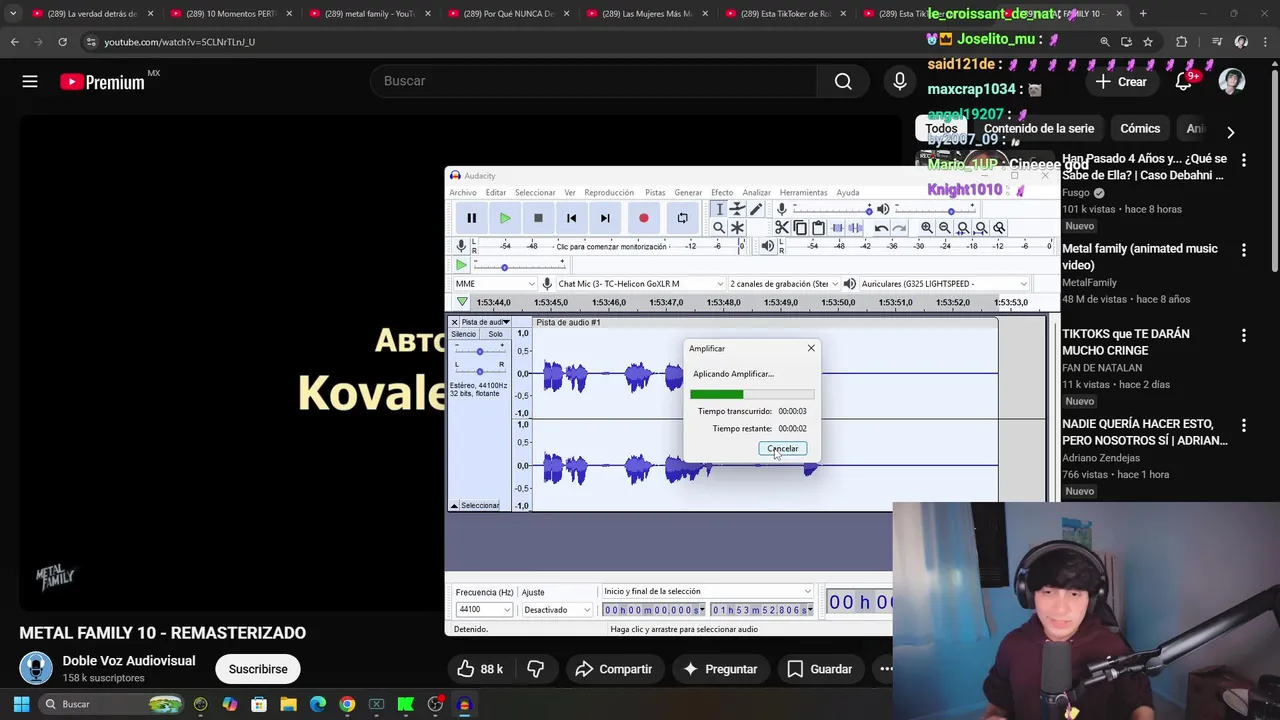The width and height of the screenshot is (1280, 720).
Task: Open the MME audio host dropdown
Action: pyautogui.click(x=495, y=284)
